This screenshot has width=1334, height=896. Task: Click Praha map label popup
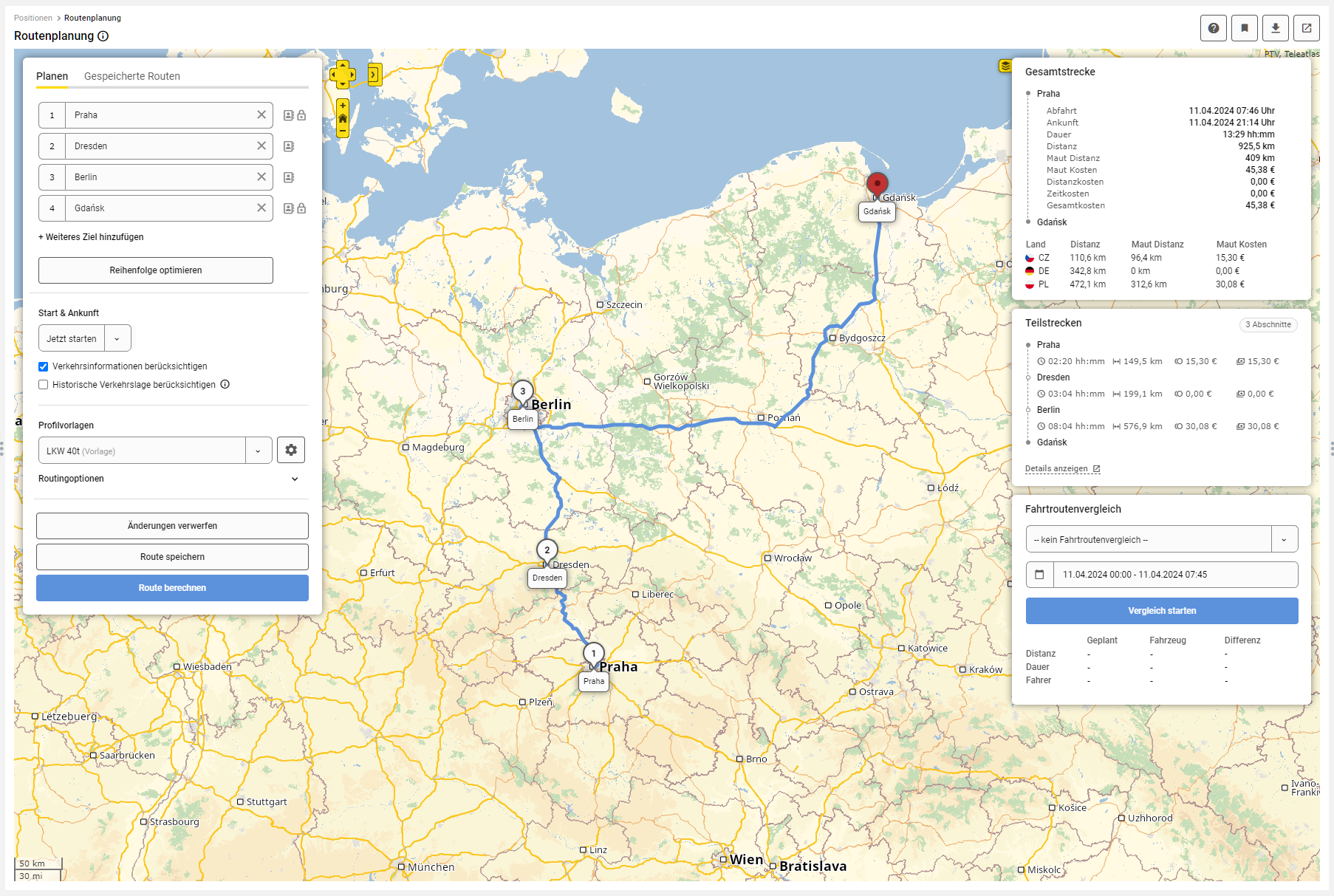[x=594, y=681]
